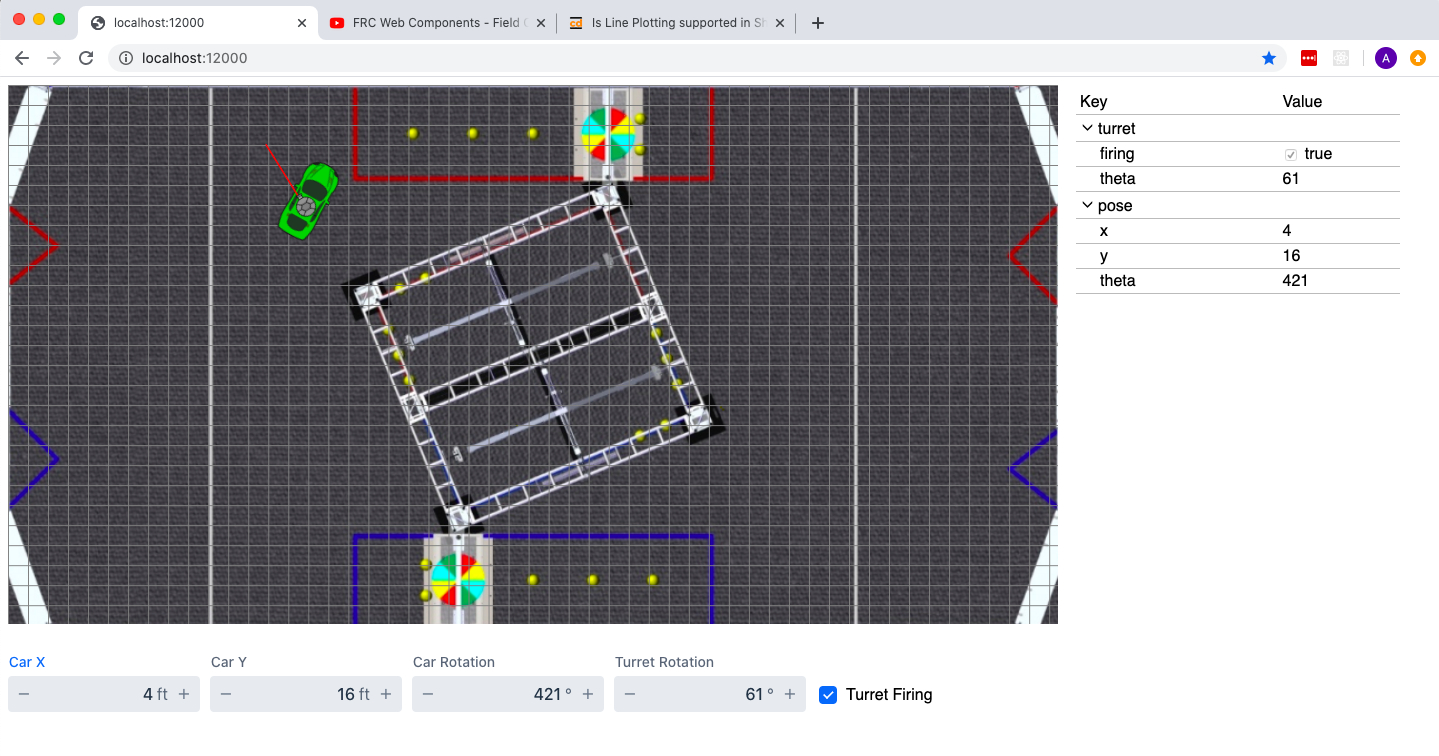Click the pose y value 16

1291,256
